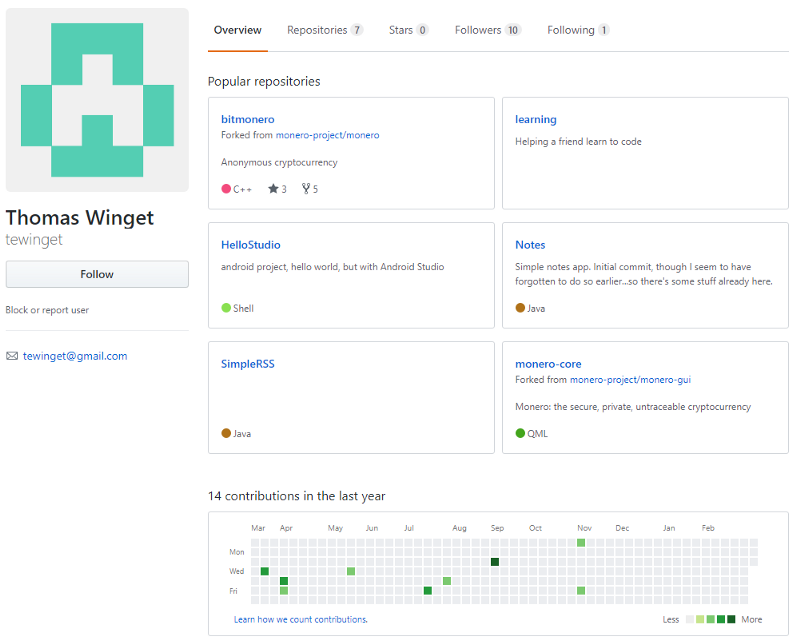Select the August Thursday green contribution square

[446, 581]
